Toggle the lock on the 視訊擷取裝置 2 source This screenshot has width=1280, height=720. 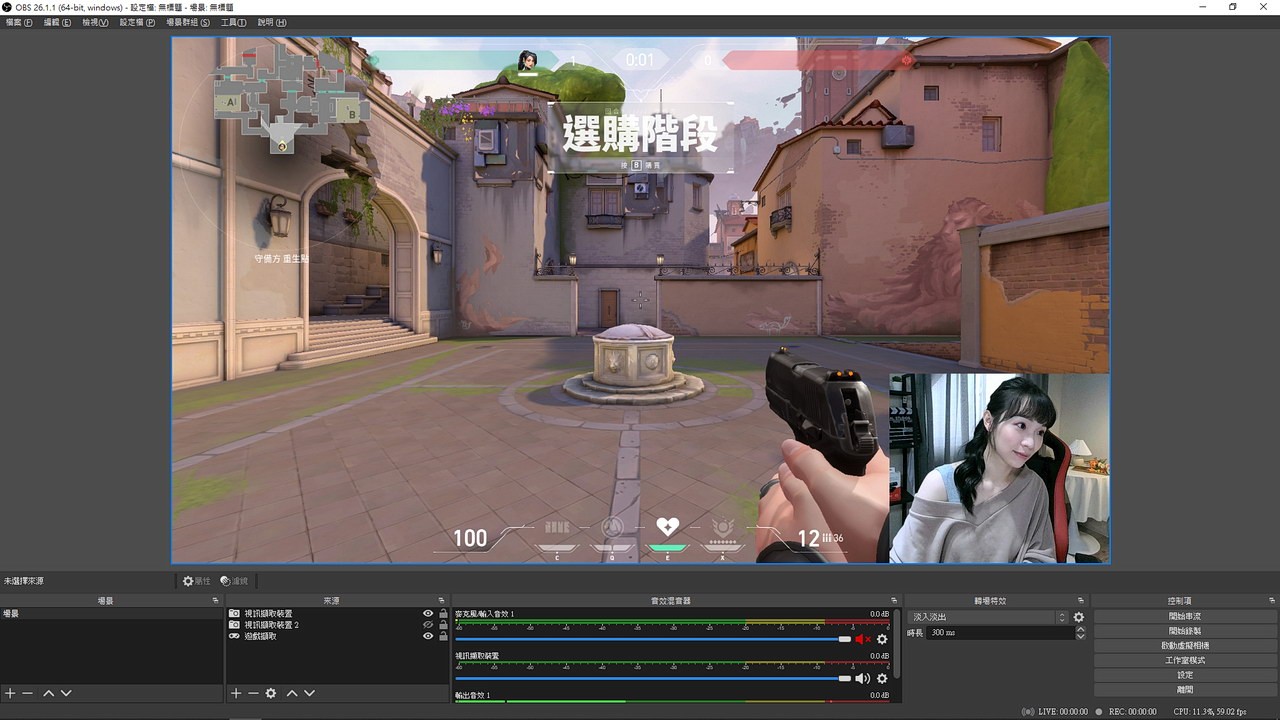(443, 625)
